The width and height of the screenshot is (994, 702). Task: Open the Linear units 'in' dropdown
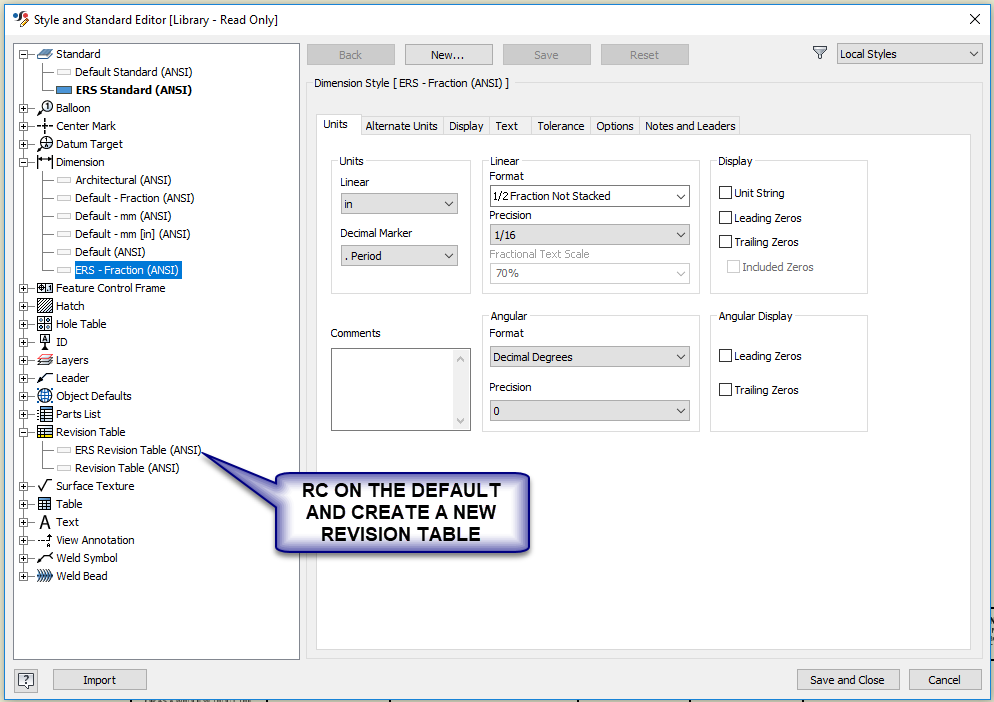click(399, 204)
